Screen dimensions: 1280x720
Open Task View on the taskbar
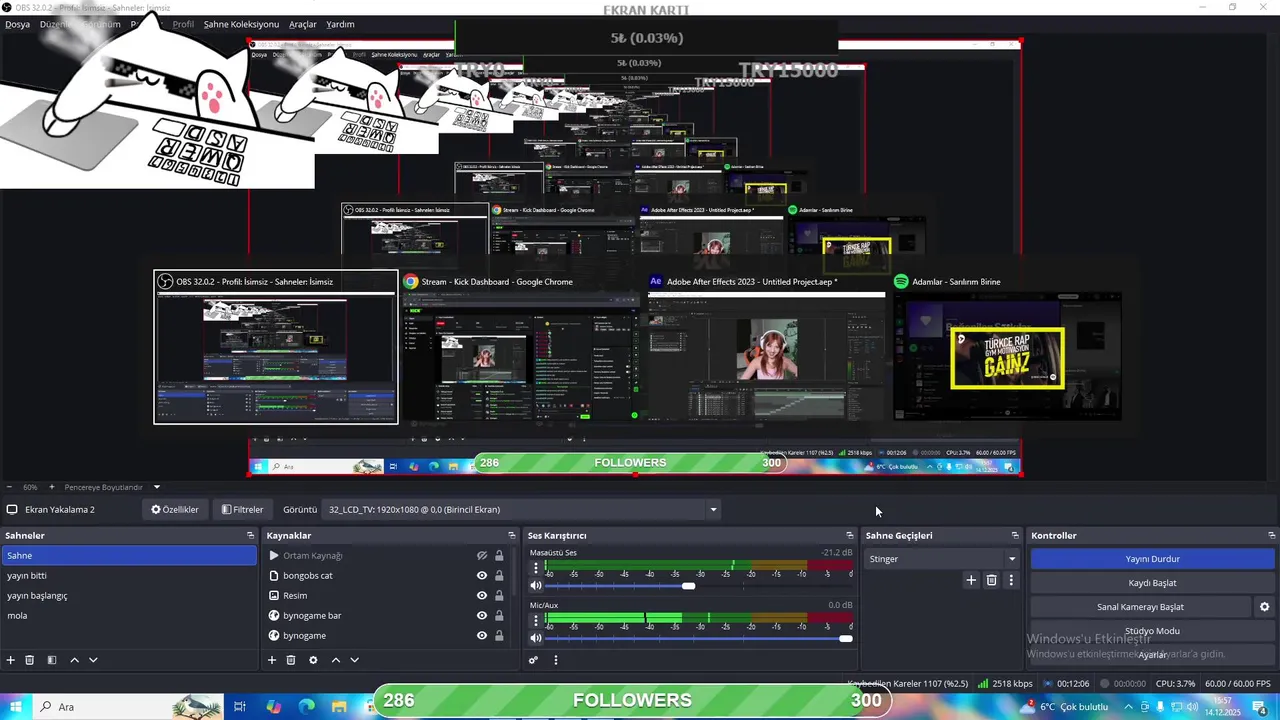(x=240, y=707)
